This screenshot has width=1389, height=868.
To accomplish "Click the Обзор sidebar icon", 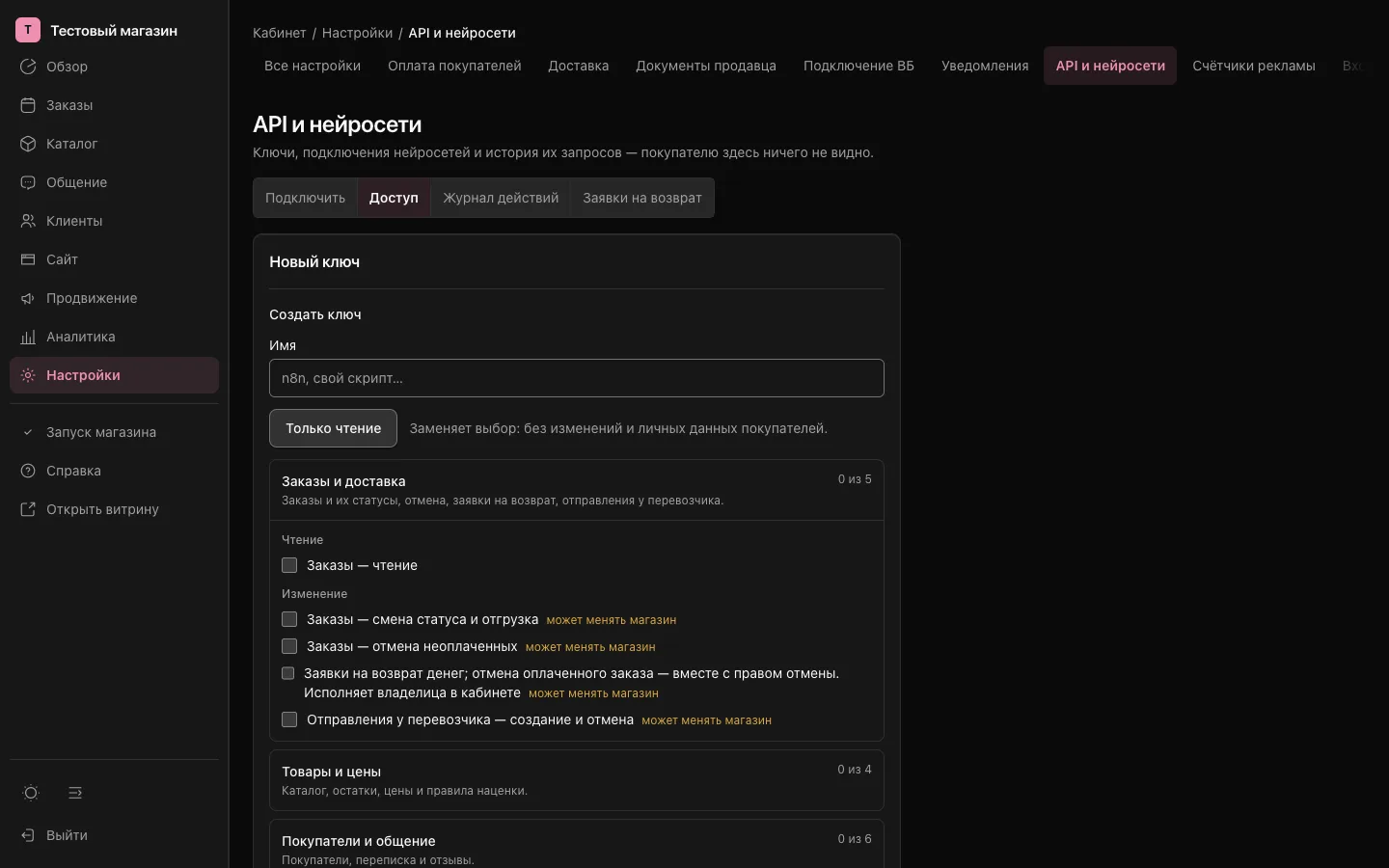I will [28, 67].
